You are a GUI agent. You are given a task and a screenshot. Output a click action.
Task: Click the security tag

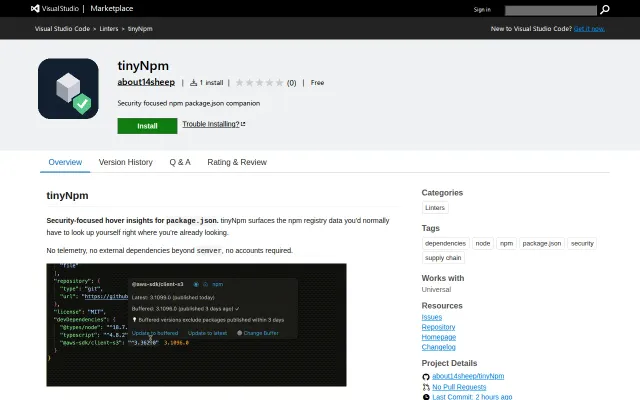click(x=582, y=243)
